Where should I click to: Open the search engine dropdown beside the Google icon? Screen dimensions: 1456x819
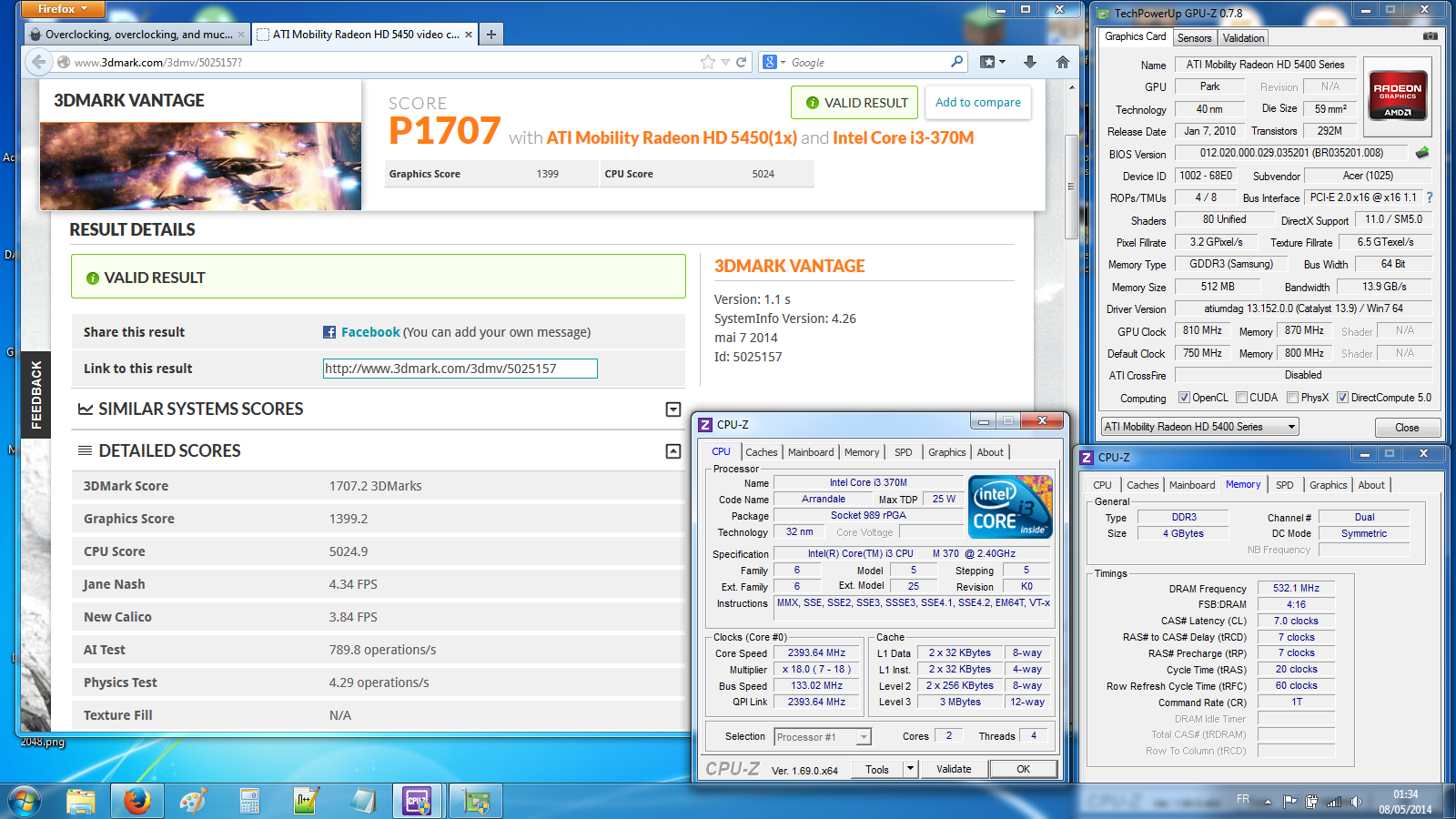point(783,62)
